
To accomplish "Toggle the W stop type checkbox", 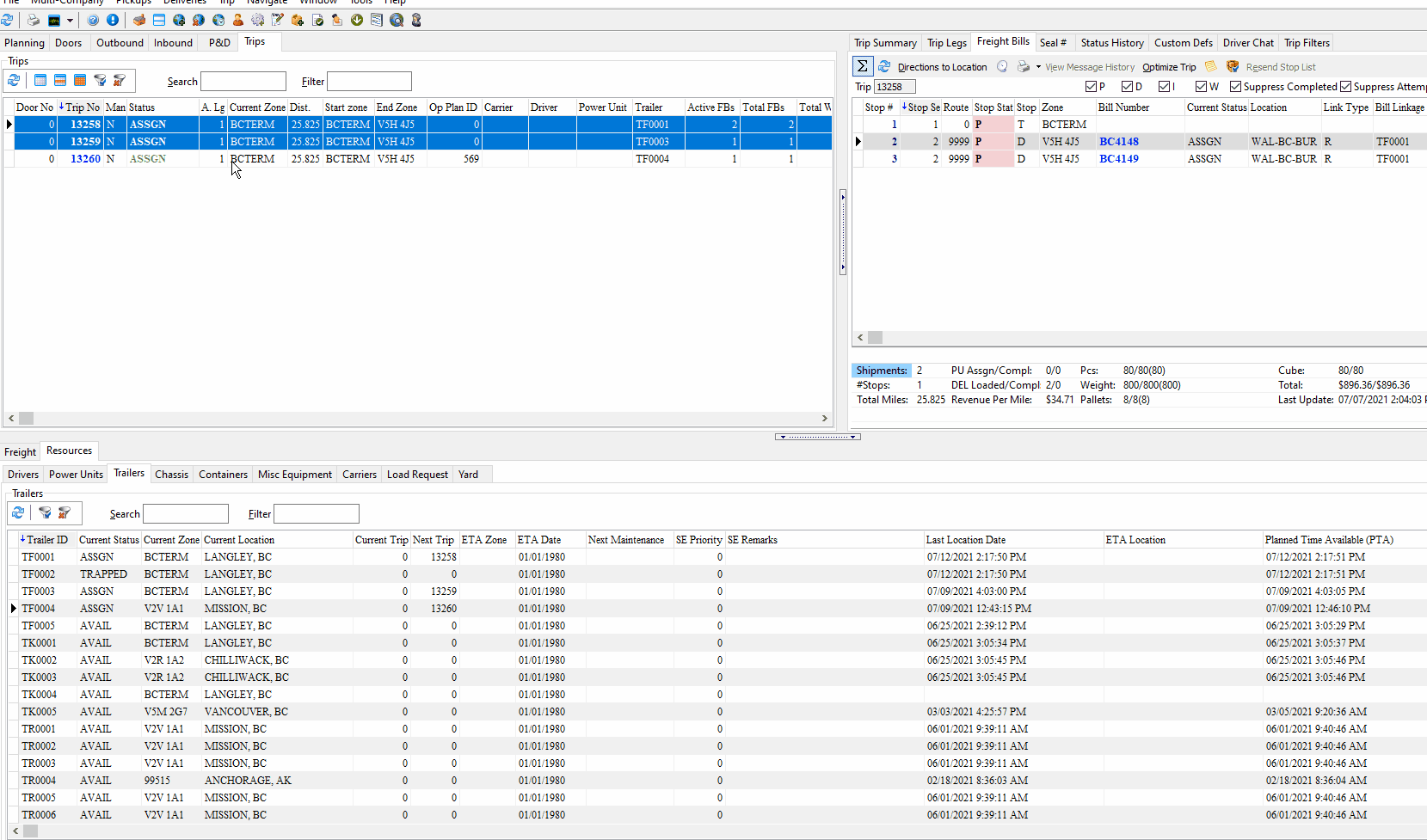I will coord(1201,86).
